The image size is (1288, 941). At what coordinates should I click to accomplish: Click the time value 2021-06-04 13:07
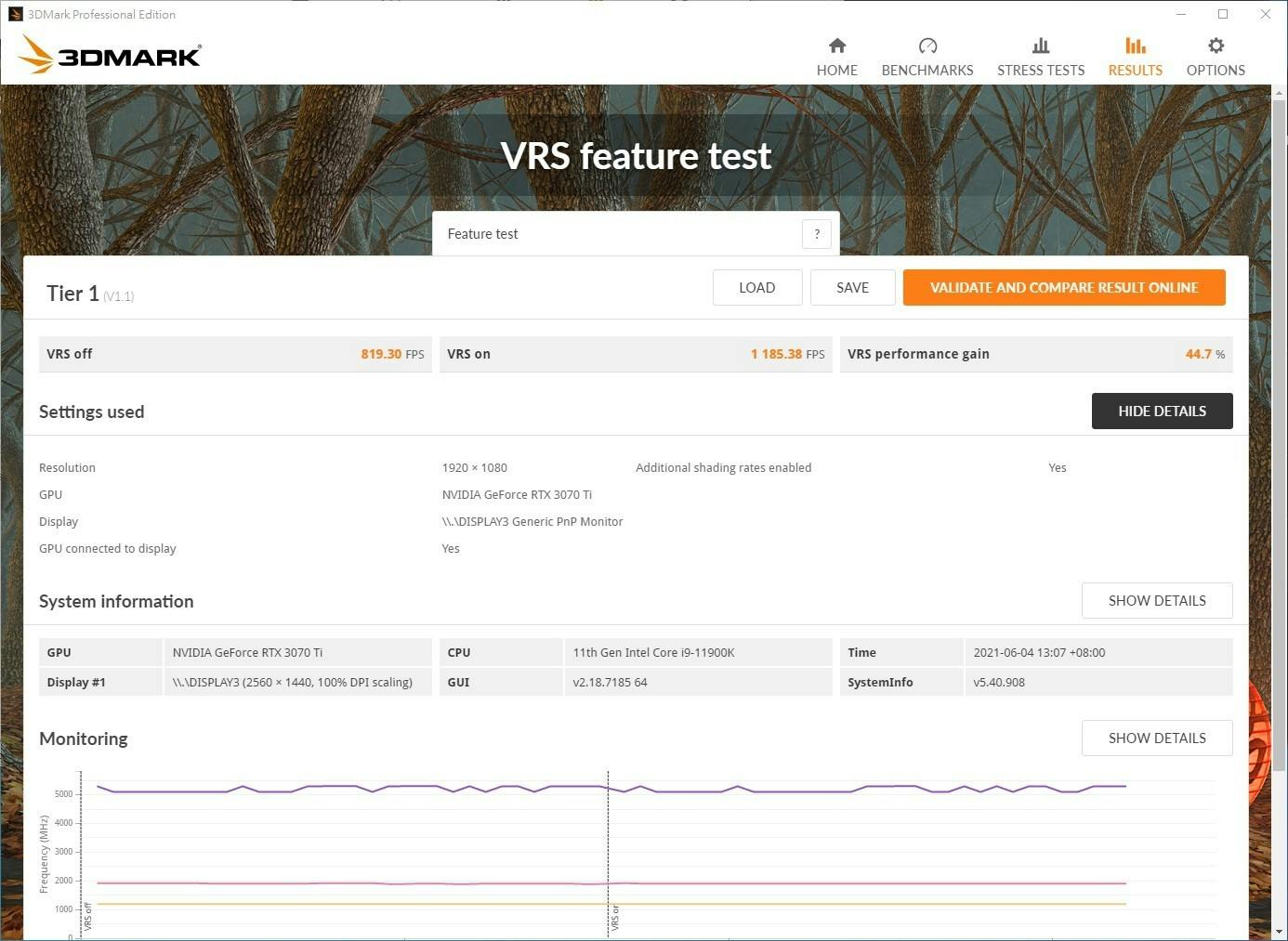coord(1039,653)
